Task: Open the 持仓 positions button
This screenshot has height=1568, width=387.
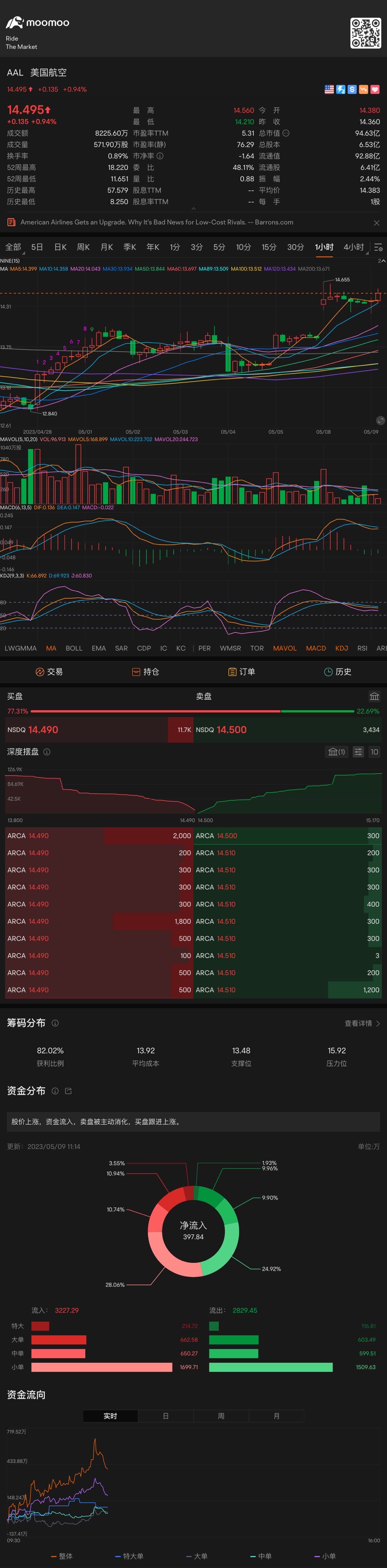Action: (146, 672)
